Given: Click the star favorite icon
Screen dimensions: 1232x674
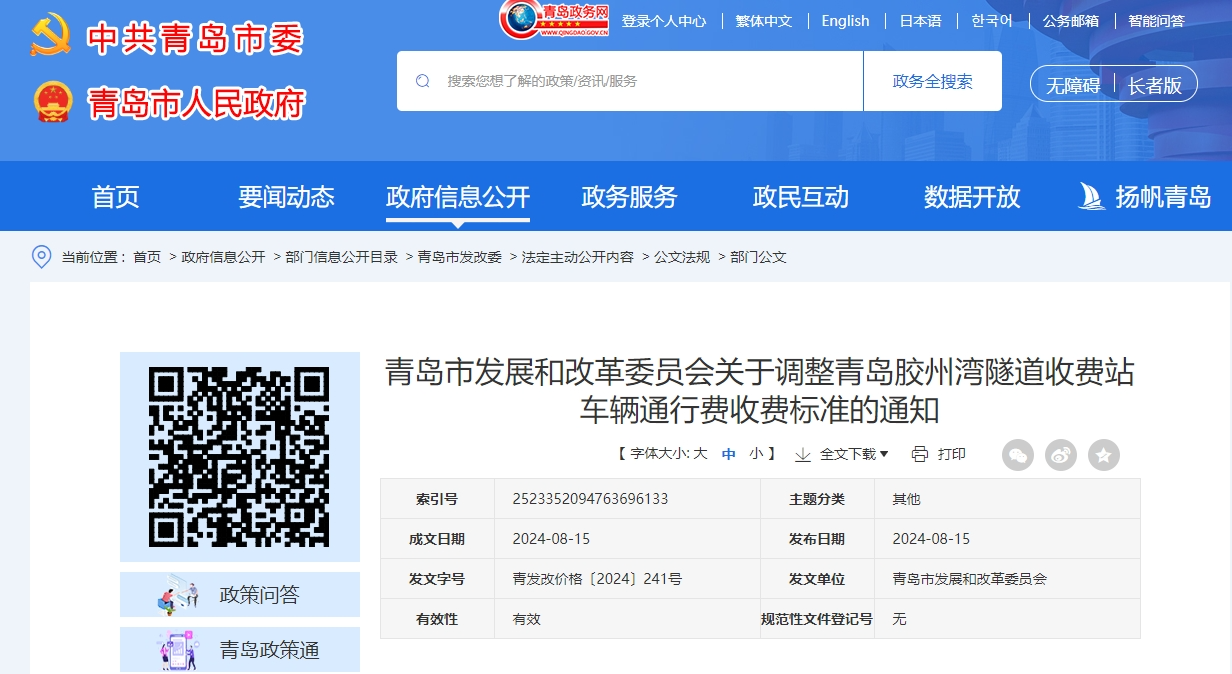Looking at the screenshot, I should click(1104, 455).
